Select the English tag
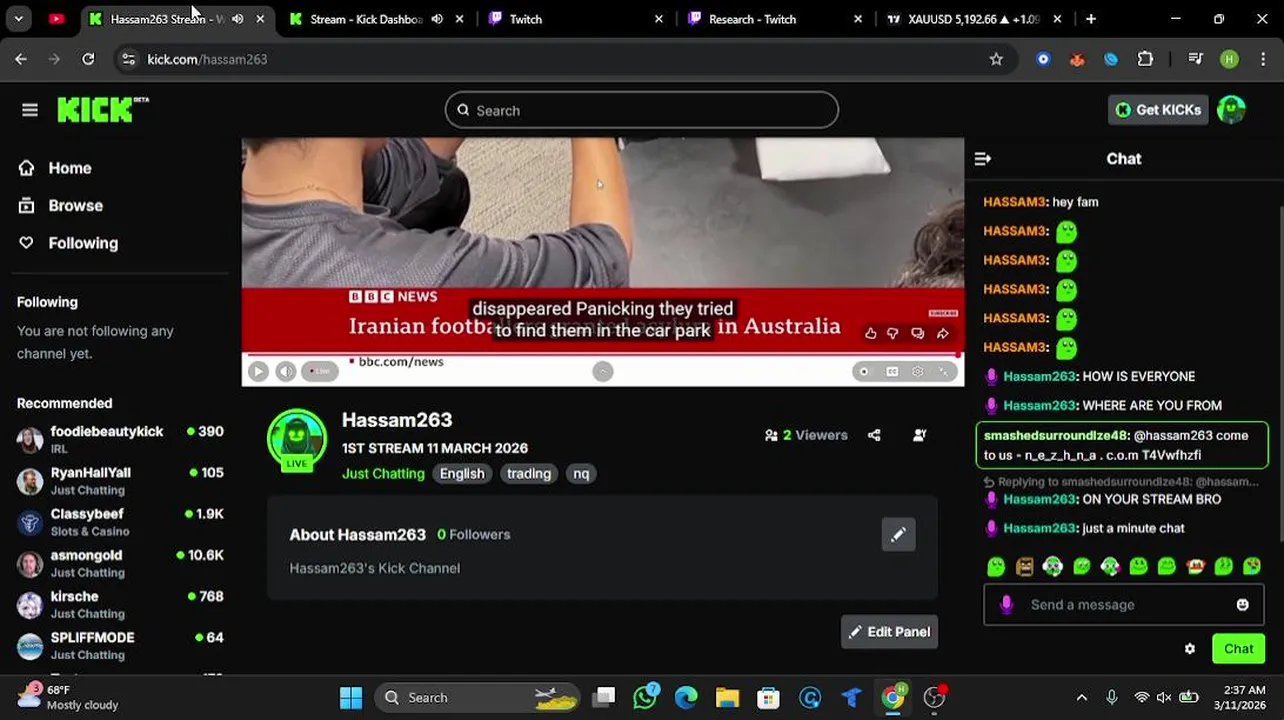Image resolution: width=1284 pixels, height=720 pixels. (462, 474)
